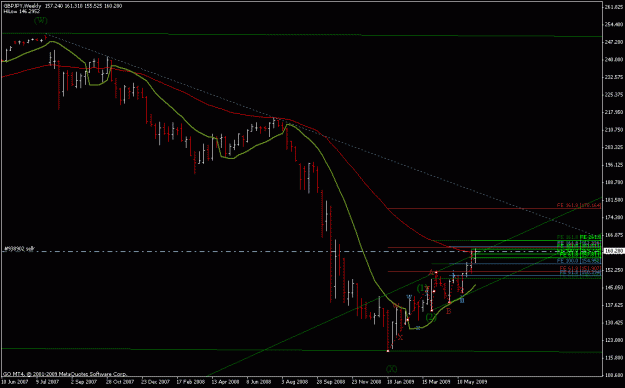The width and height of the screenshot is (625, 388).
Task: Click the 10 Jun 2007 date label
Action: 14,382
